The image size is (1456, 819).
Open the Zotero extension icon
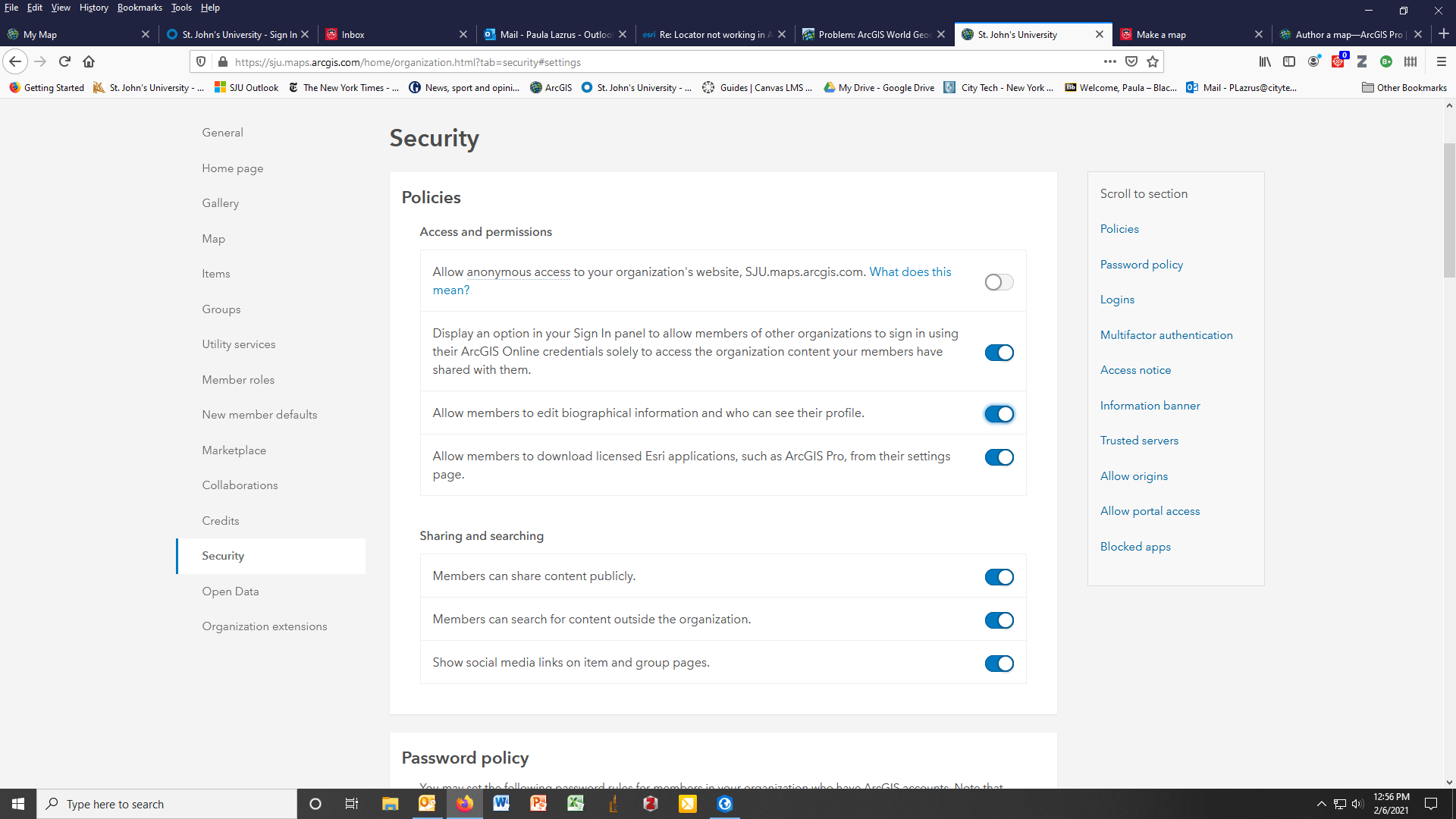pos(1363,61)
